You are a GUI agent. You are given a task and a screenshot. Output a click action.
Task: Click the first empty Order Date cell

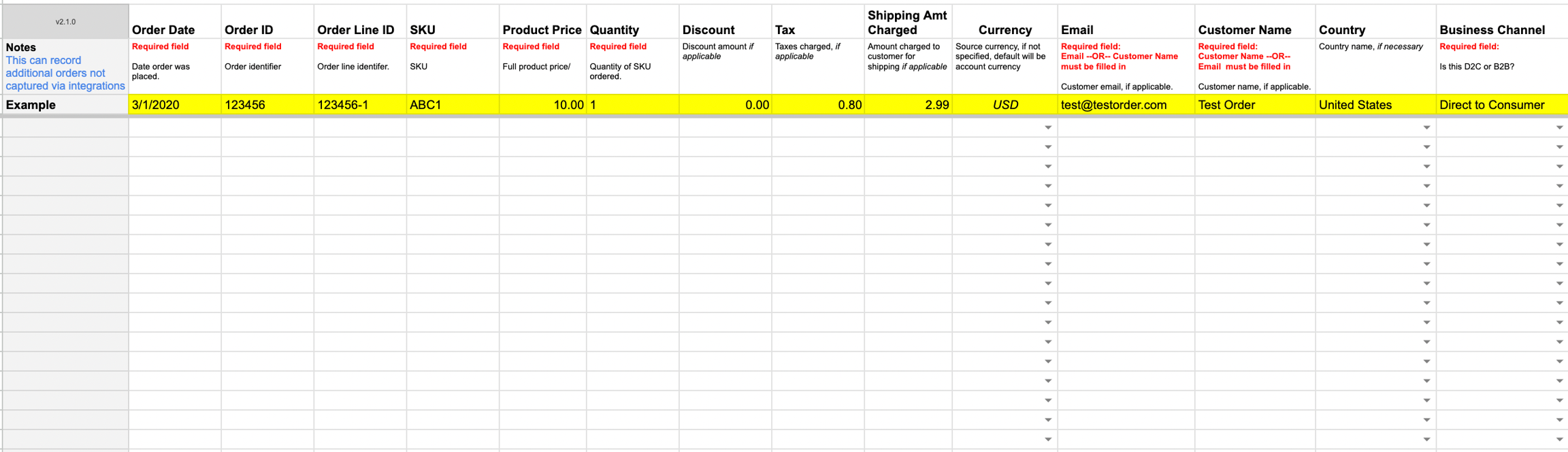pos(174,128)
